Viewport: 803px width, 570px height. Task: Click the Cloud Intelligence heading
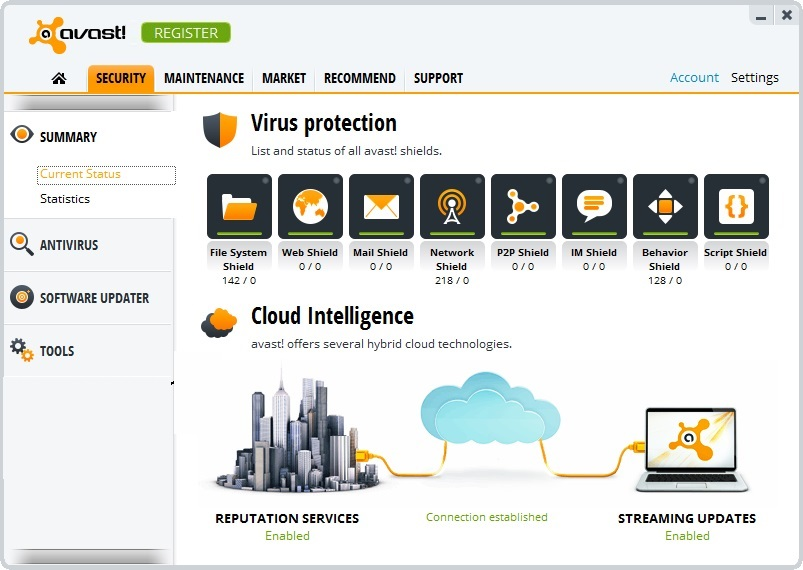tap(332, 316)
